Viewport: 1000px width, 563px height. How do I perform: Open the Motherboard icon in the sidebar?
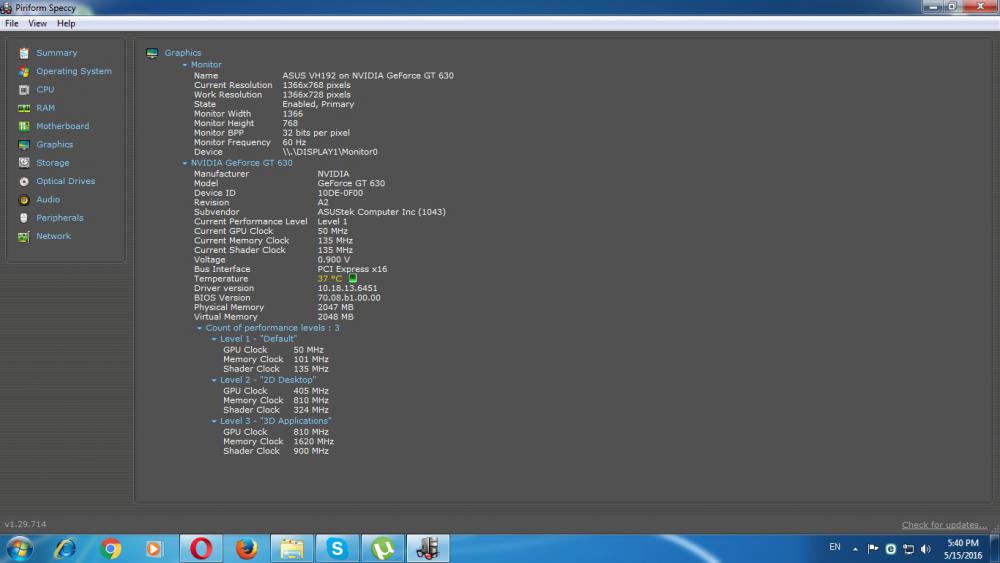click(24, 127)
